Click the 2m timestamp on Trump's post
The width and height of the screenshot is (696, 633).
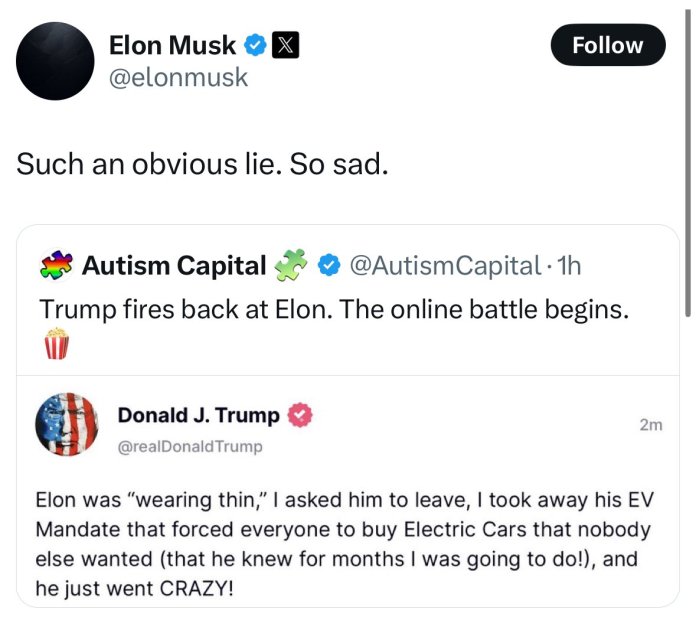650,425
